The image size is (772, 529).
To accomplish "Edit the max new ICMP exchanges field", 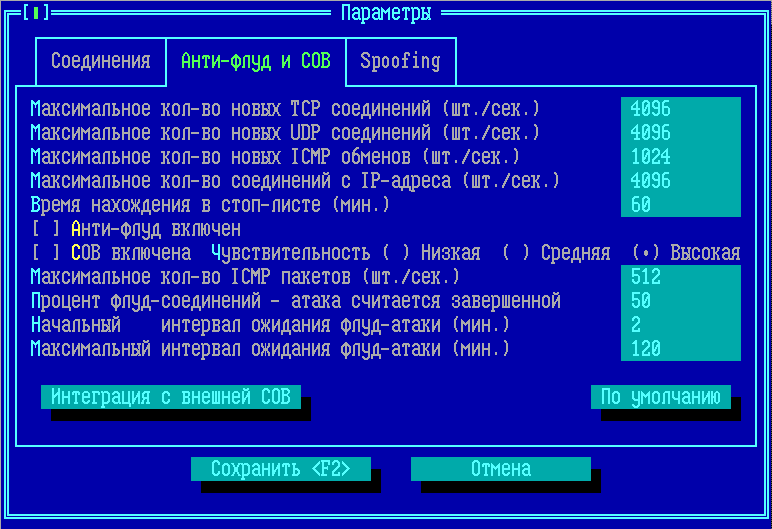I will (x=680, y=157).
